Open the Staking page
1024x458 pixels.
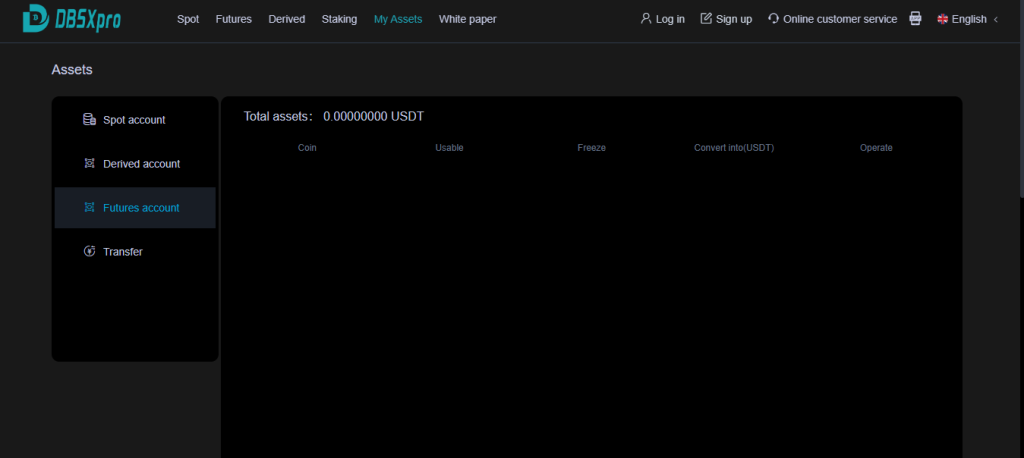click(x=340, y=20)
